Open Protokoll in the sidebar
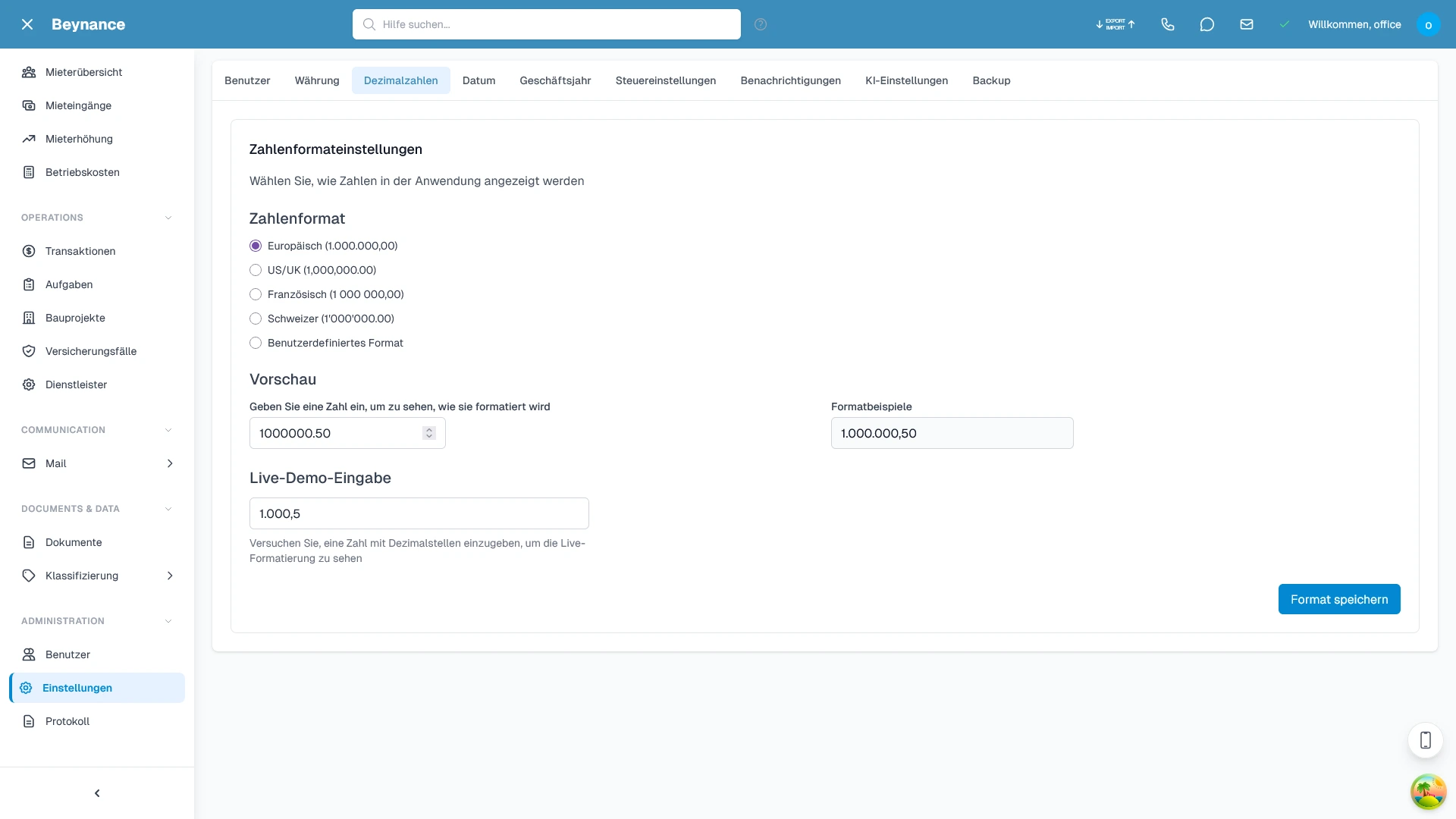Image resolution: width=1456 pixels, height=819 pixels. pyautogui.click(x=67, y=721)
